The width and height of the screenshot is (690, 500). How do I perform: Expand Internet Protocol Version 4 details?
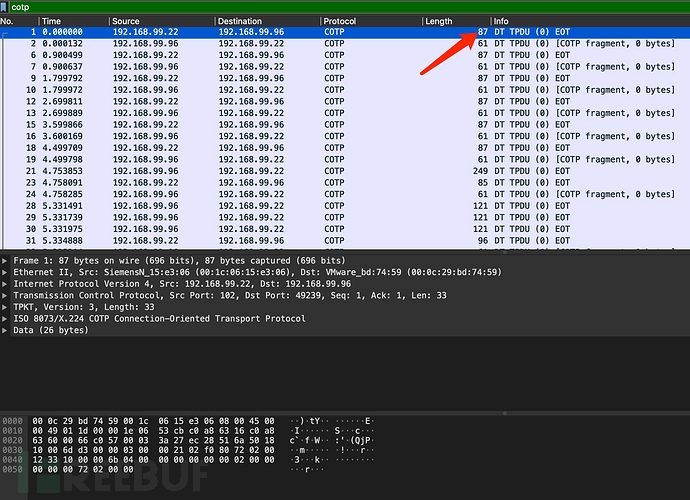coord(6,284)
